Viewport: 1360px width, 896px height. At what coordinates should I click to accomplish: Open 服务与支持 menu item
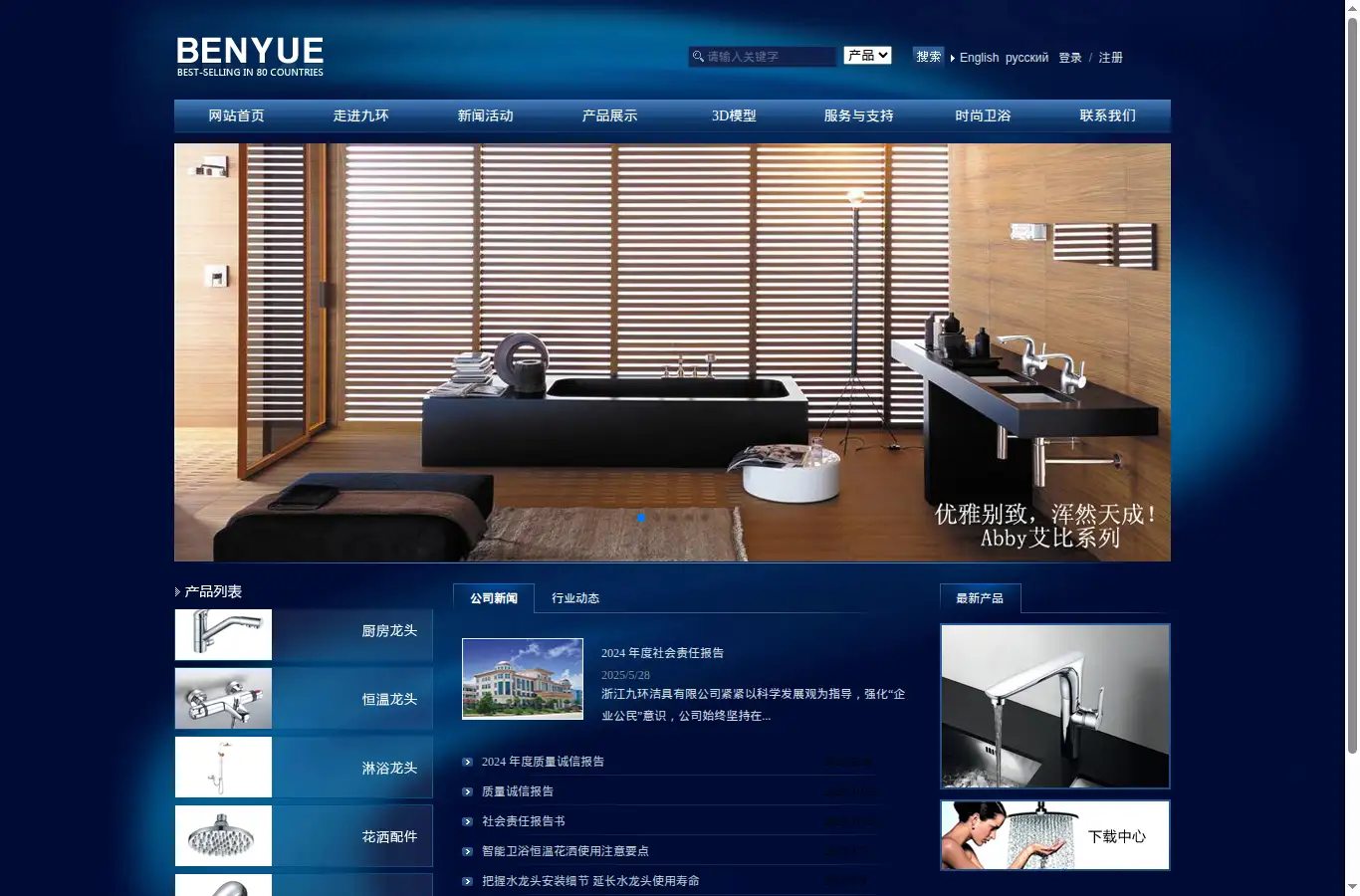pos(858,115)
